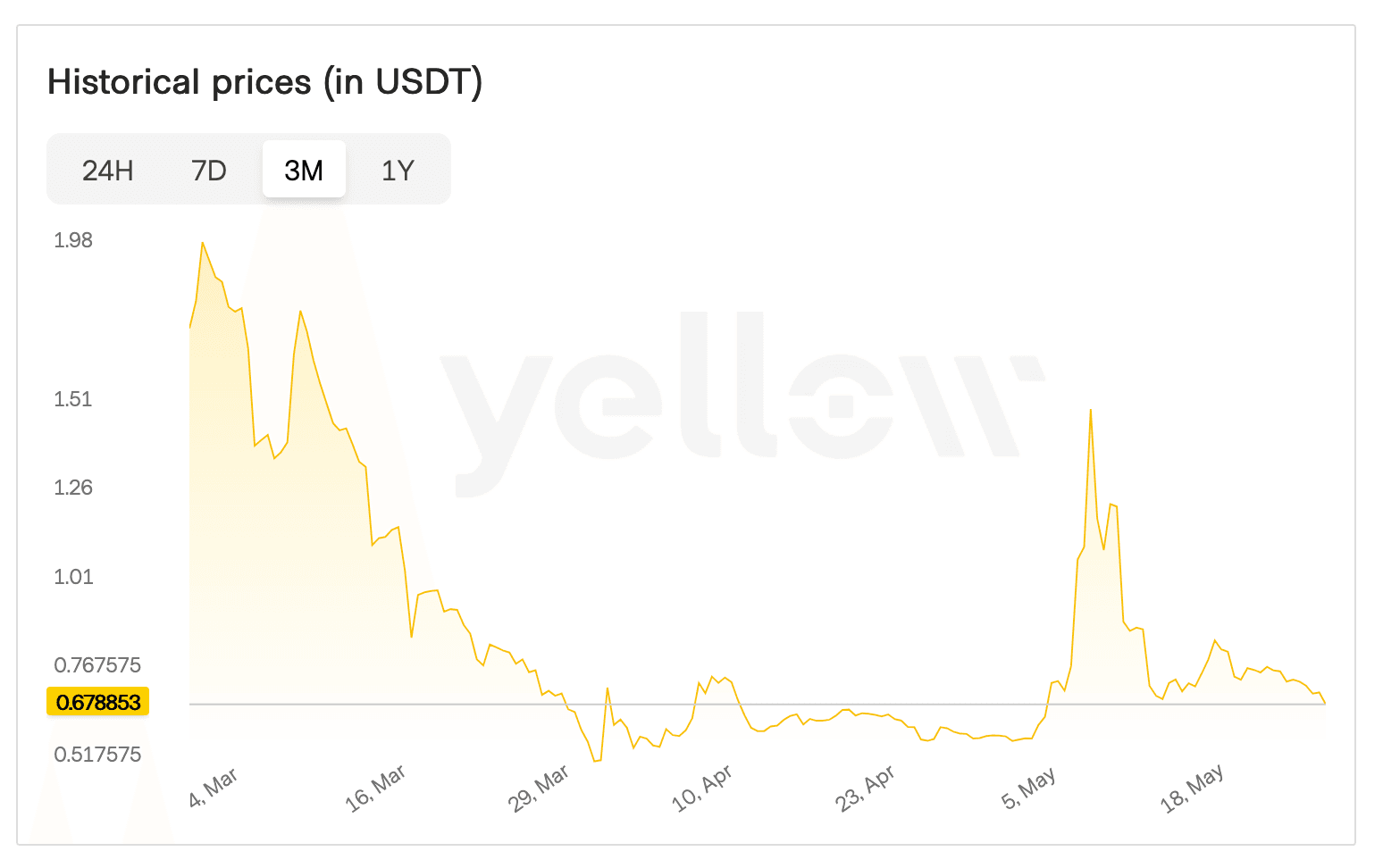The image size is (1383, 868).
Task: Choose the 3M time range tab
Action: click(x=304, y=170)
